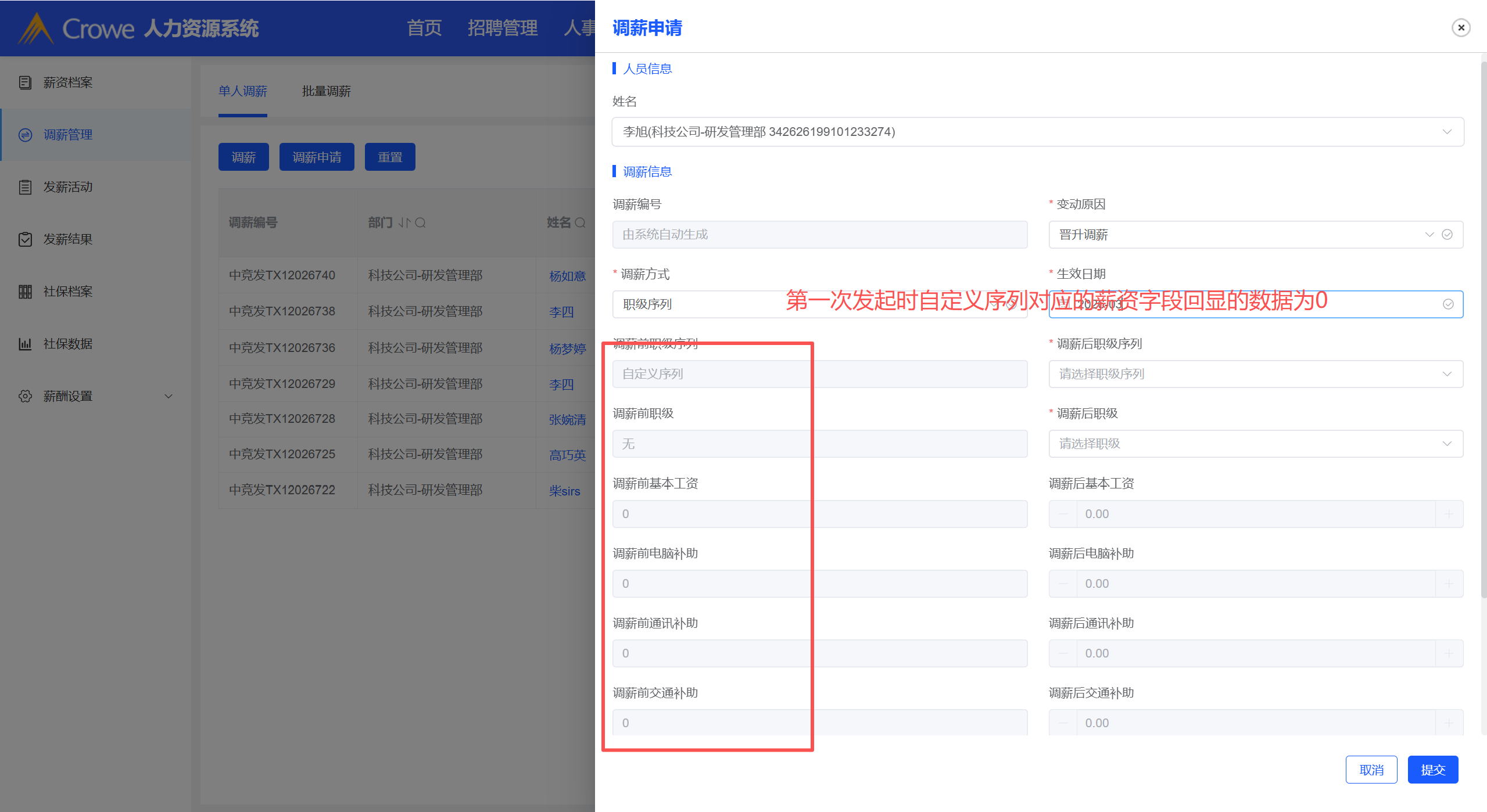Expand the 薪酬设置 submenu chevron

pyautogui.click(x=169, y=396)
